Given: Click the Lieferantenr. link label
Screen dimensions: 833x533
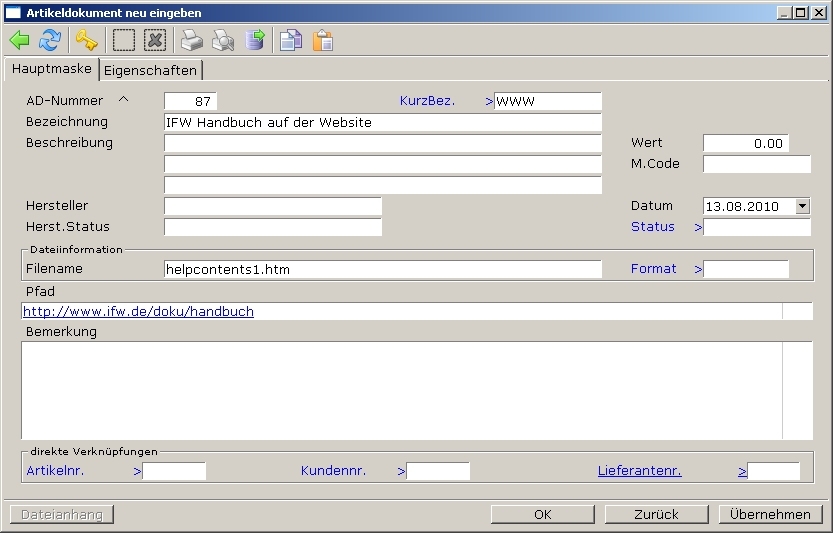Looking at the screenshot, I should [x=639, y=470].
